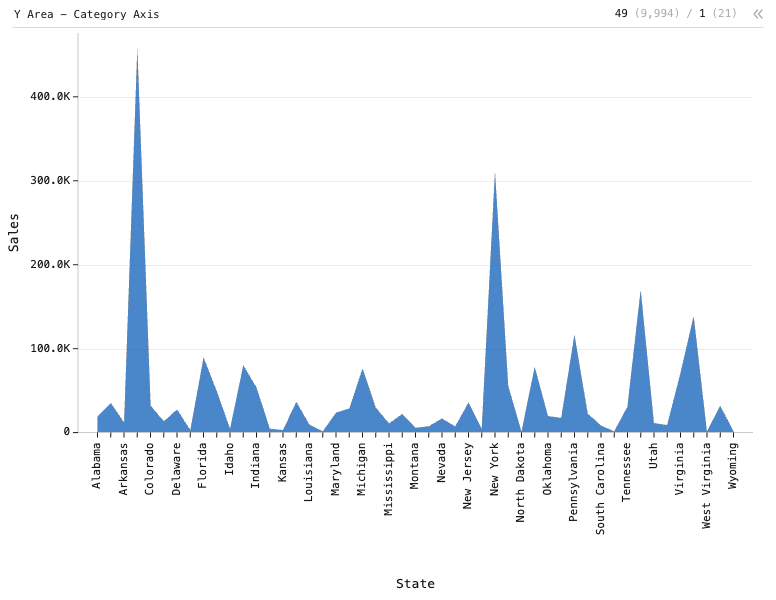This screenshot has height=600, width=776.
Task: Click the column count '1 (21)'
Action: pos(718,13)
